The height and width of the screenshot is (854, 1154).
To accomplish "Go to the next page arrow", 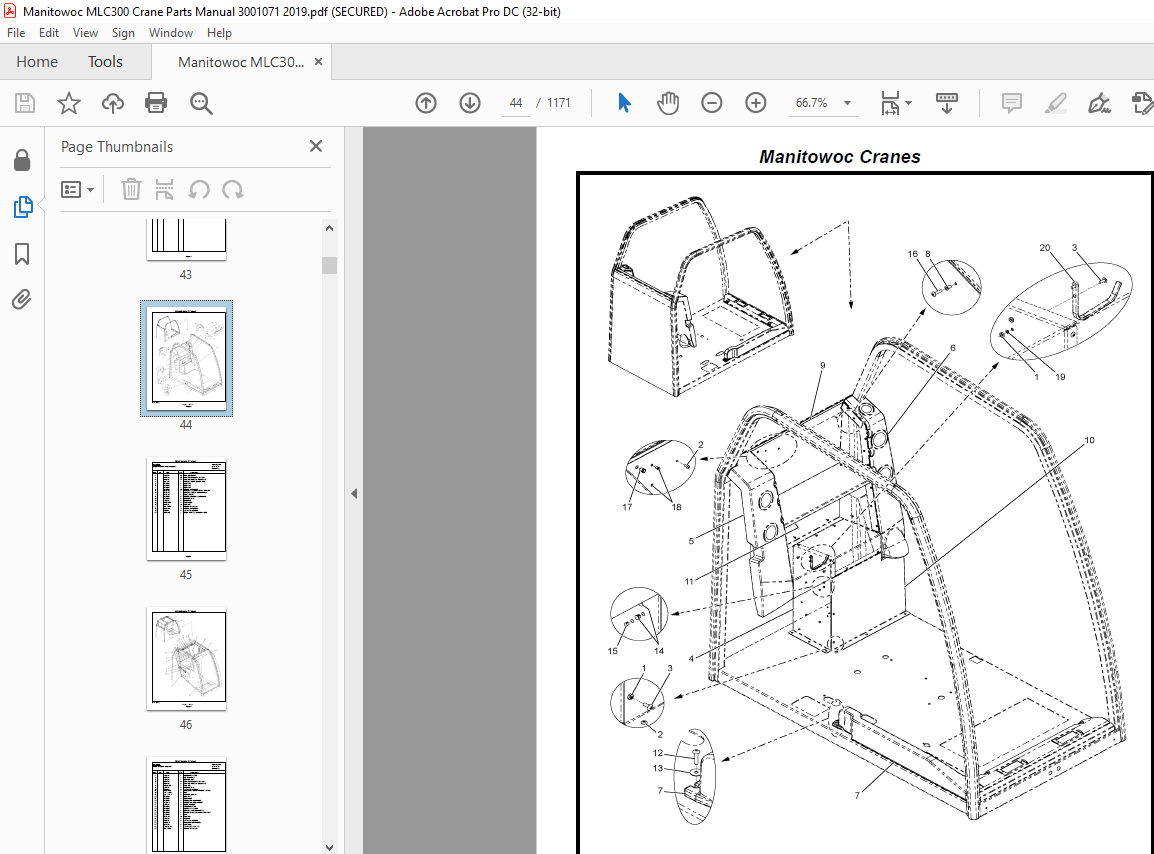I will pyautogui.click(x=470, y=103).
